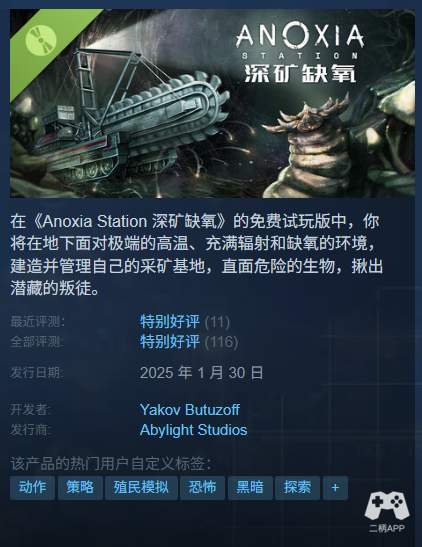Click the 深矿缺氧 Chinese title in banner
The width and height of the screenshot is (422, 547).
300,73
